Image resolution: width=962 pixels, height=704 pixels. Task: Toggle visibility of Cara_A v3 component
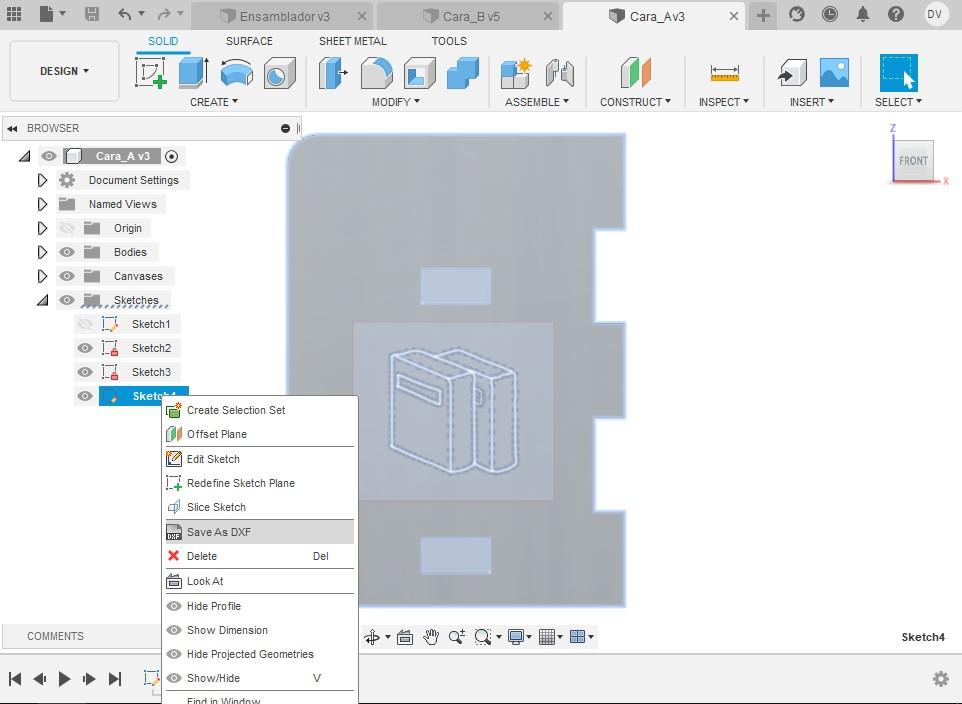pyautogui.click(x=48, y=156)
